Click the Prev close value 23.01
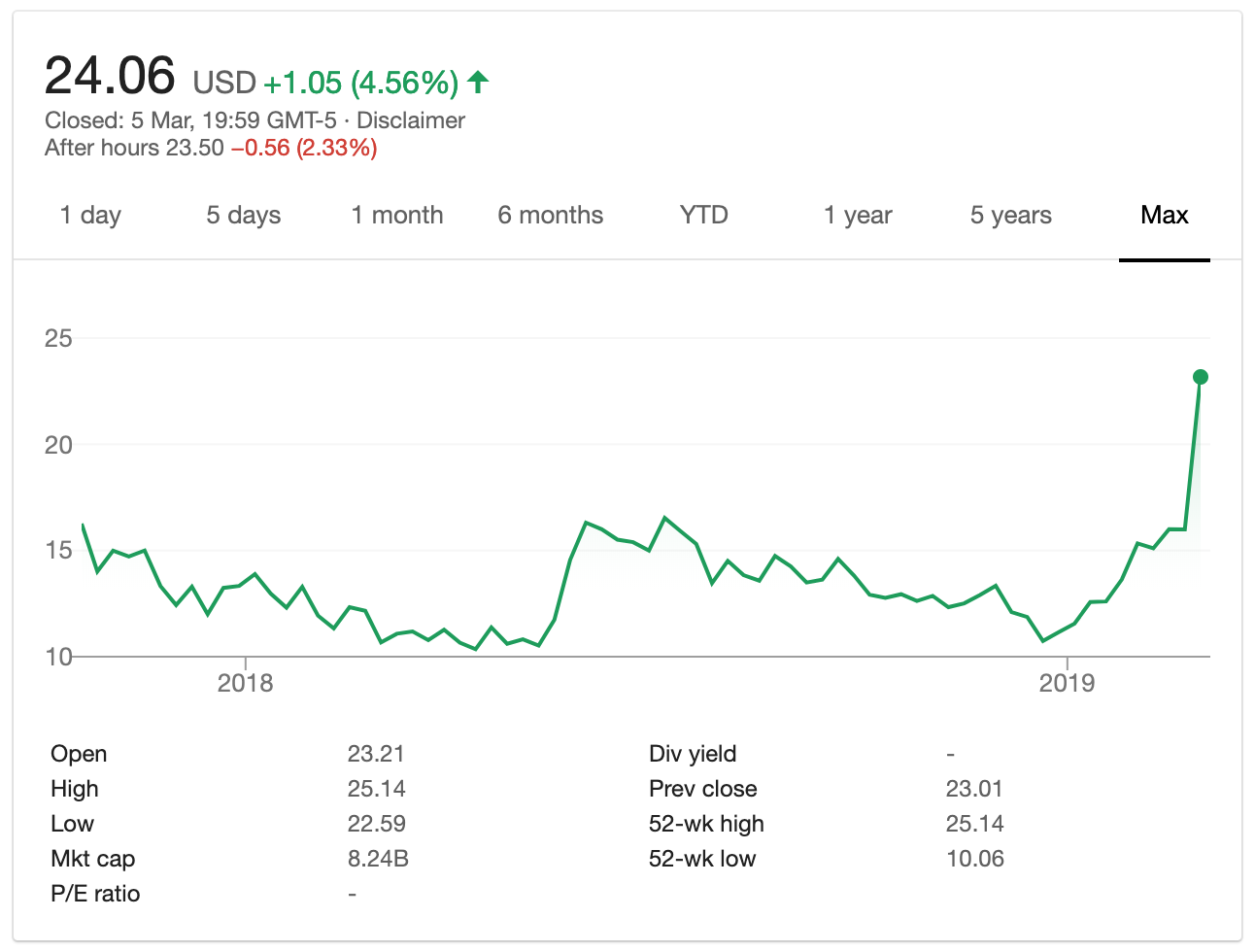 point(973,789)
